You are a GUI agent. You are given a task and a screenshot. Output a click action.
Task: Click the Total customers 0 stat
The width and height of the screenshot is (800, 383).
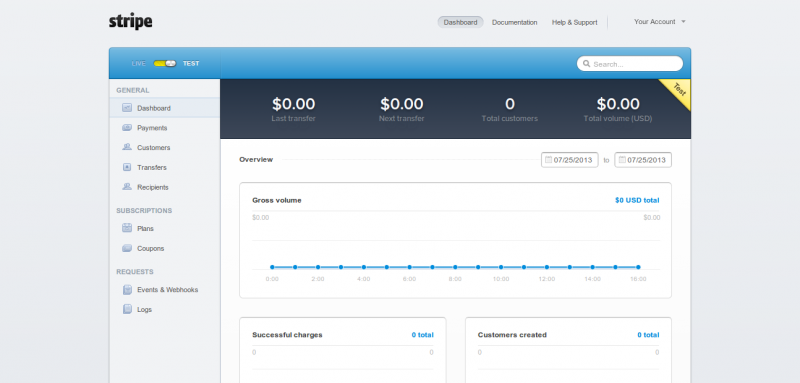pyautogui.click(x=510, y=109)
